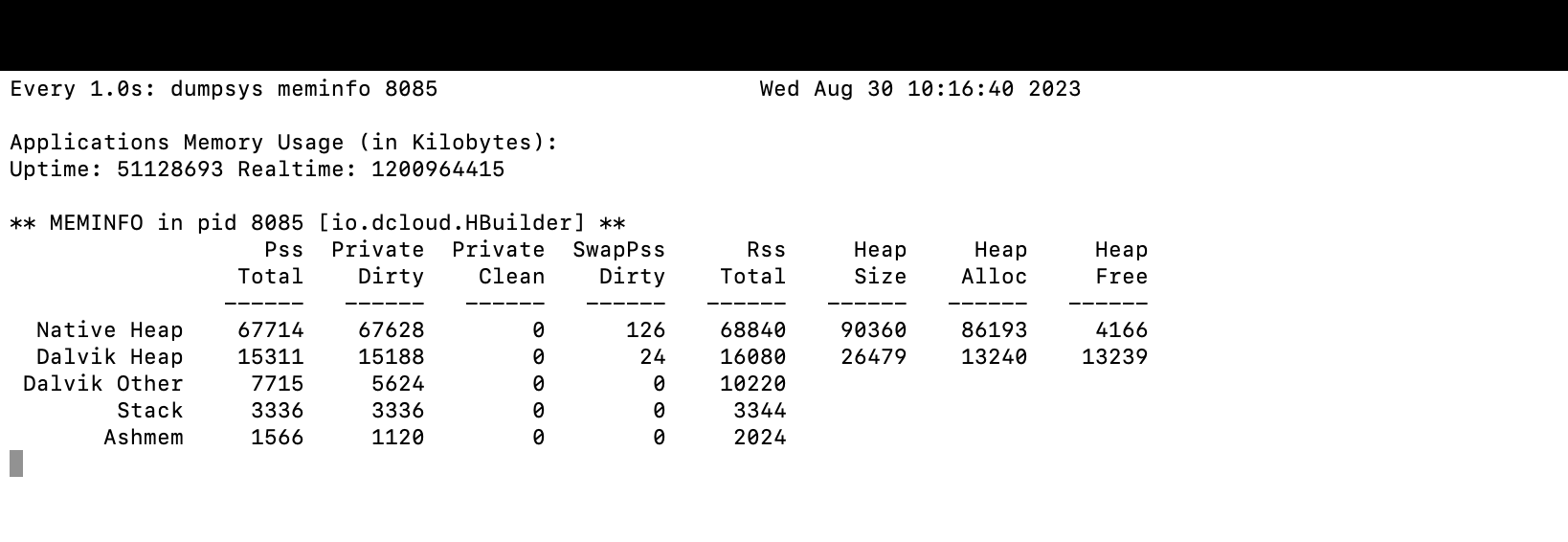Viewport: 1568px width, 542px height.
Task: Click the io.dcloud.HBuilder package name
Action: coord(451,223)
